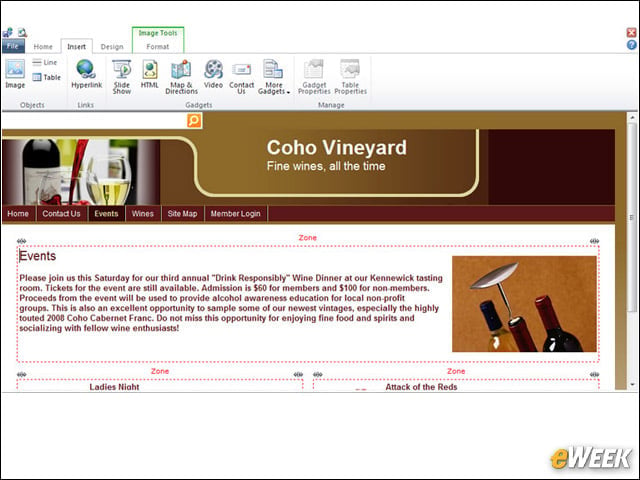The width and height of the screenshot is (640, 480).
Task: Open Gadget Properties
Action: [314, 77]
